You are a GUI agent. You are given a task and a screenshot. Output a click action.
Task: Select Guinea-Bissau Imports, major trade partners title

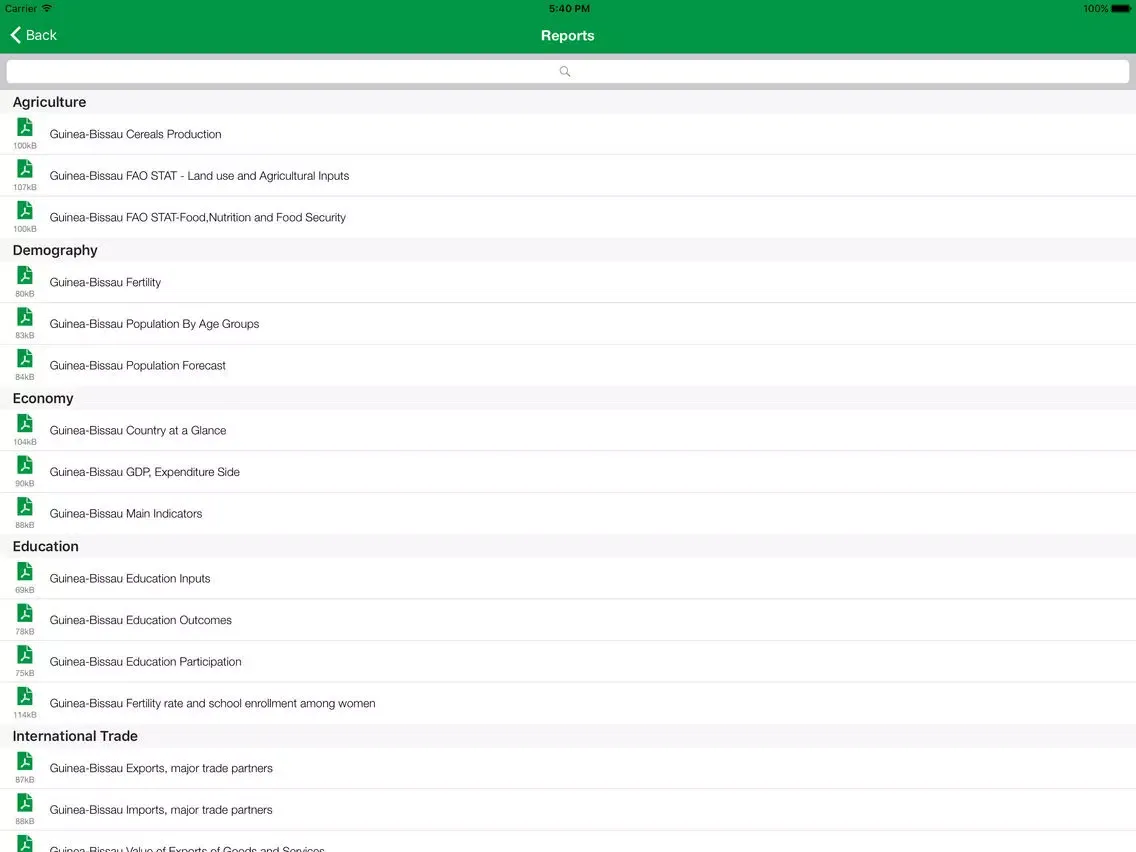pyautogui.click(x=161, y=810)
